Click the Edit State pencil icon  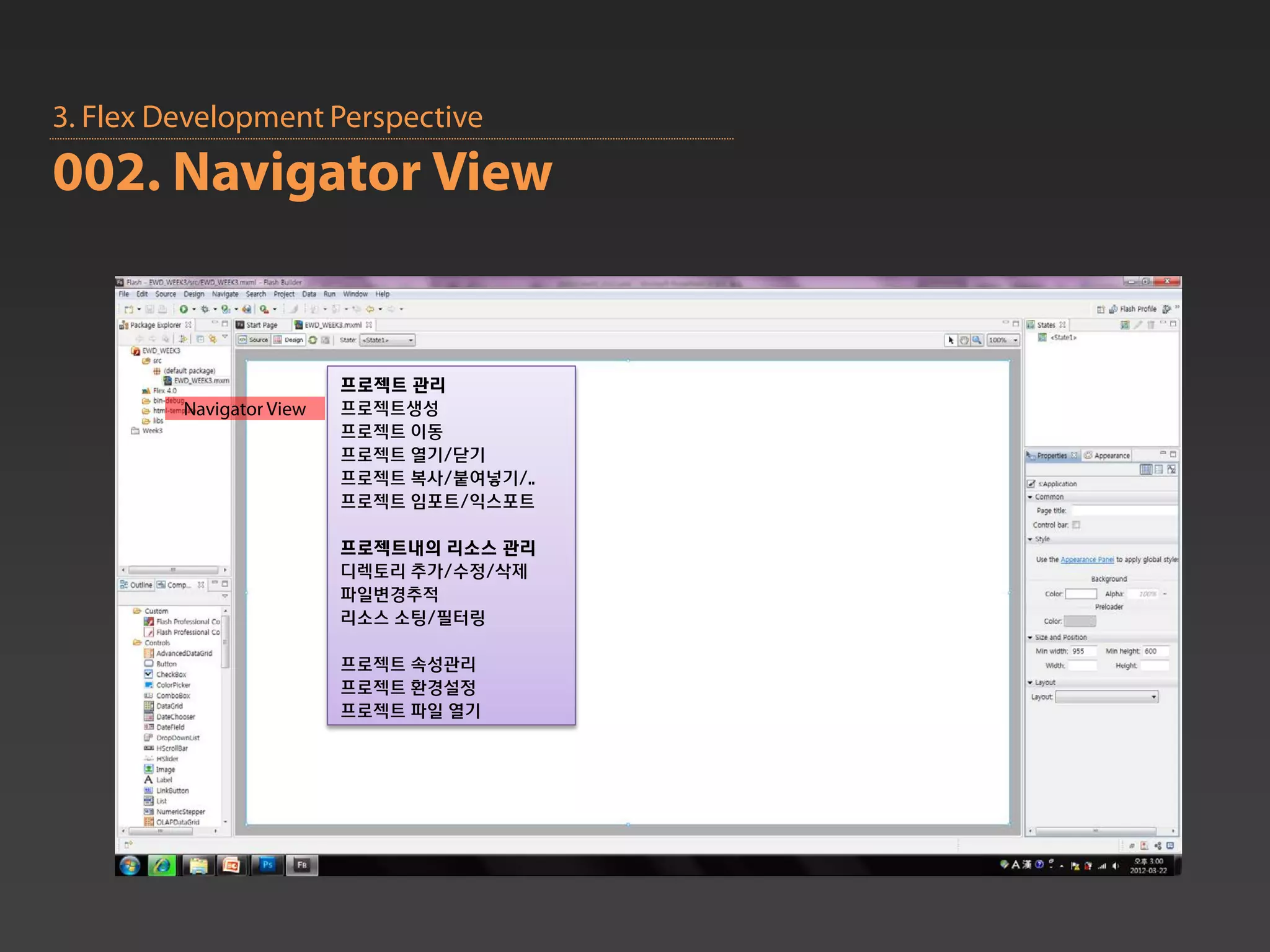tap(1139, 325)
